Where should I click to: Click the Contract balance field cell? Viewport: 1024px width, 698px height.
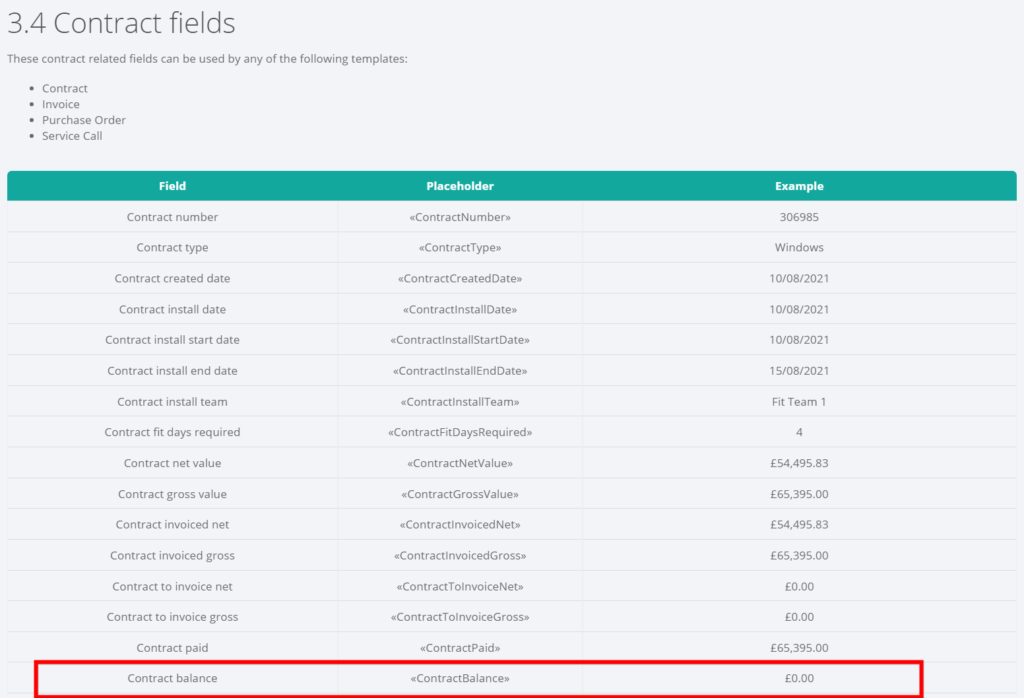[x=172, y=678]
